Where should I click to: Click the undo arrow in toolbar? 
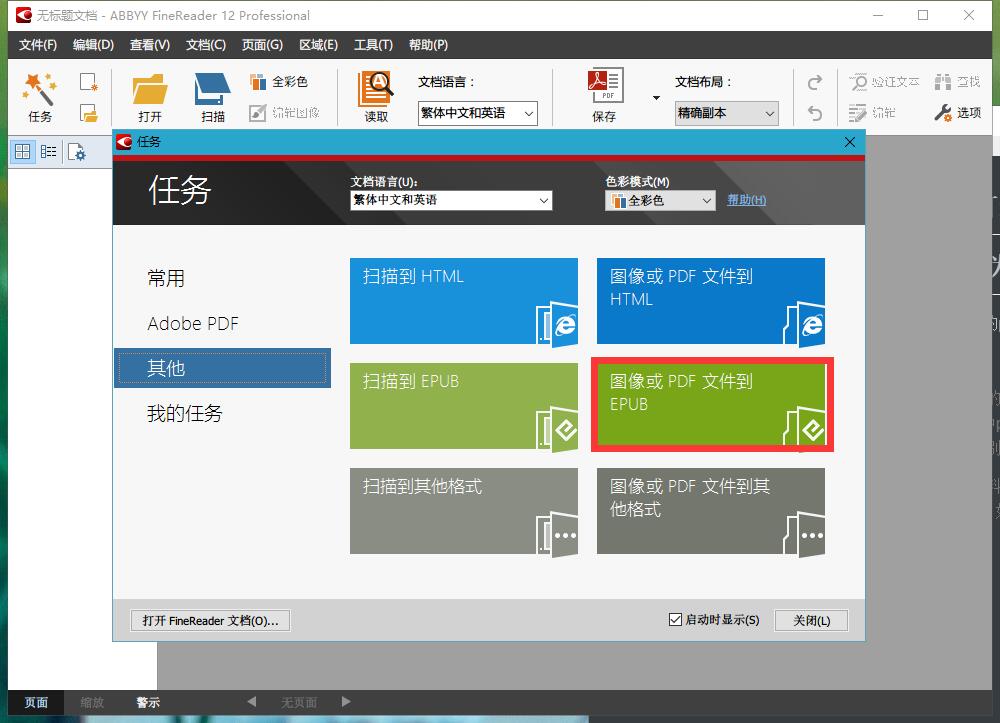tap(814, 113)
